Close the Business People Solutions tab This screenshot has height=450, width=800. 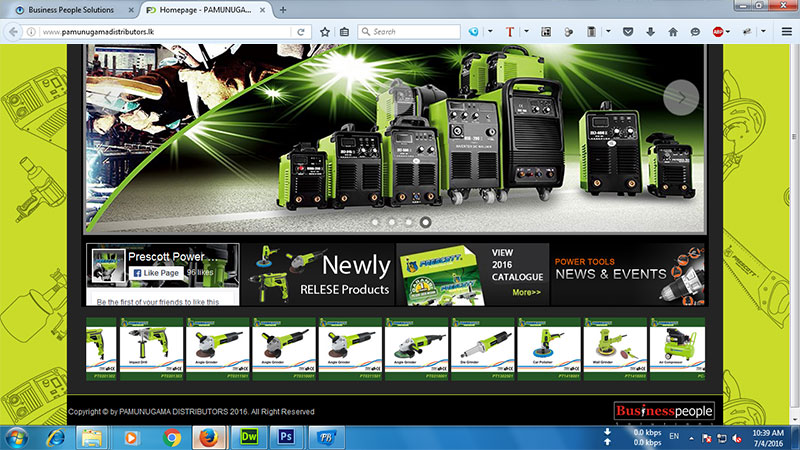tap(131, 10)
